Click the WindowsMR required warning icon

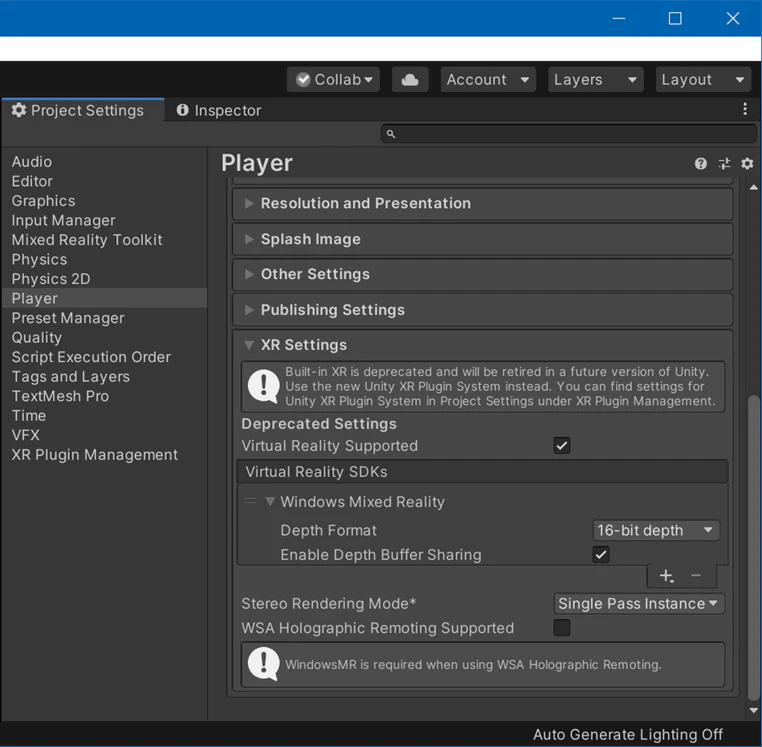[x=263, y=664]
